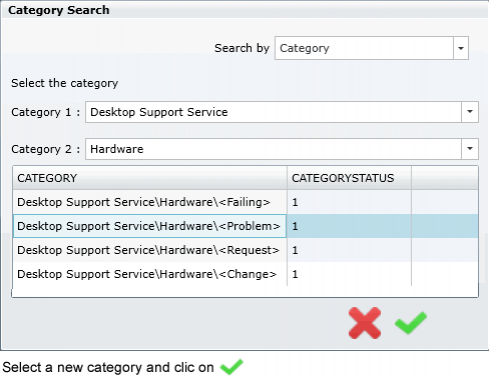
Task: Click the Select the category label
Action: click(65, 83)
